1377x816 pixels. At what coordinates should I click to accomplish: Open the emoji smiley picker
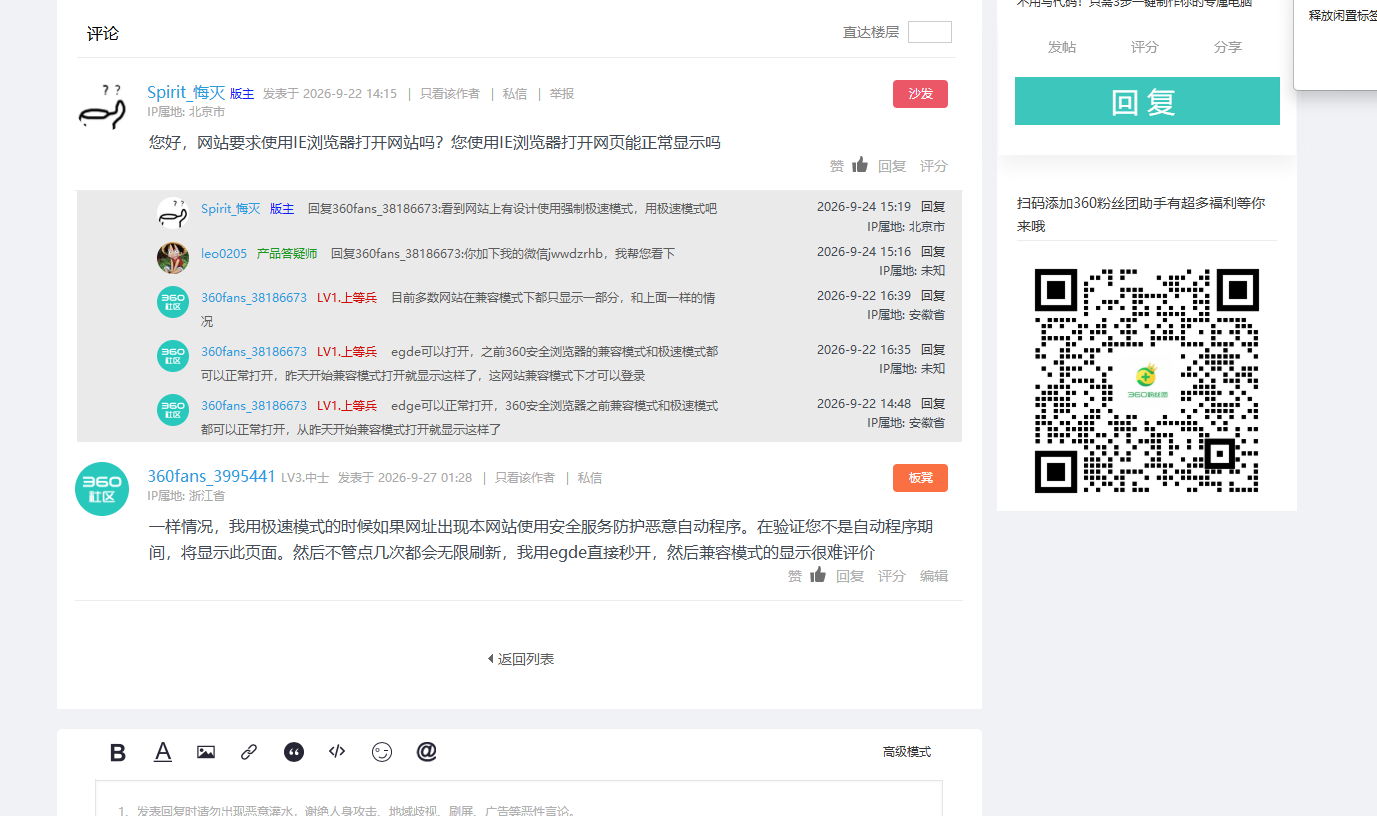click(x=382, y=752)
